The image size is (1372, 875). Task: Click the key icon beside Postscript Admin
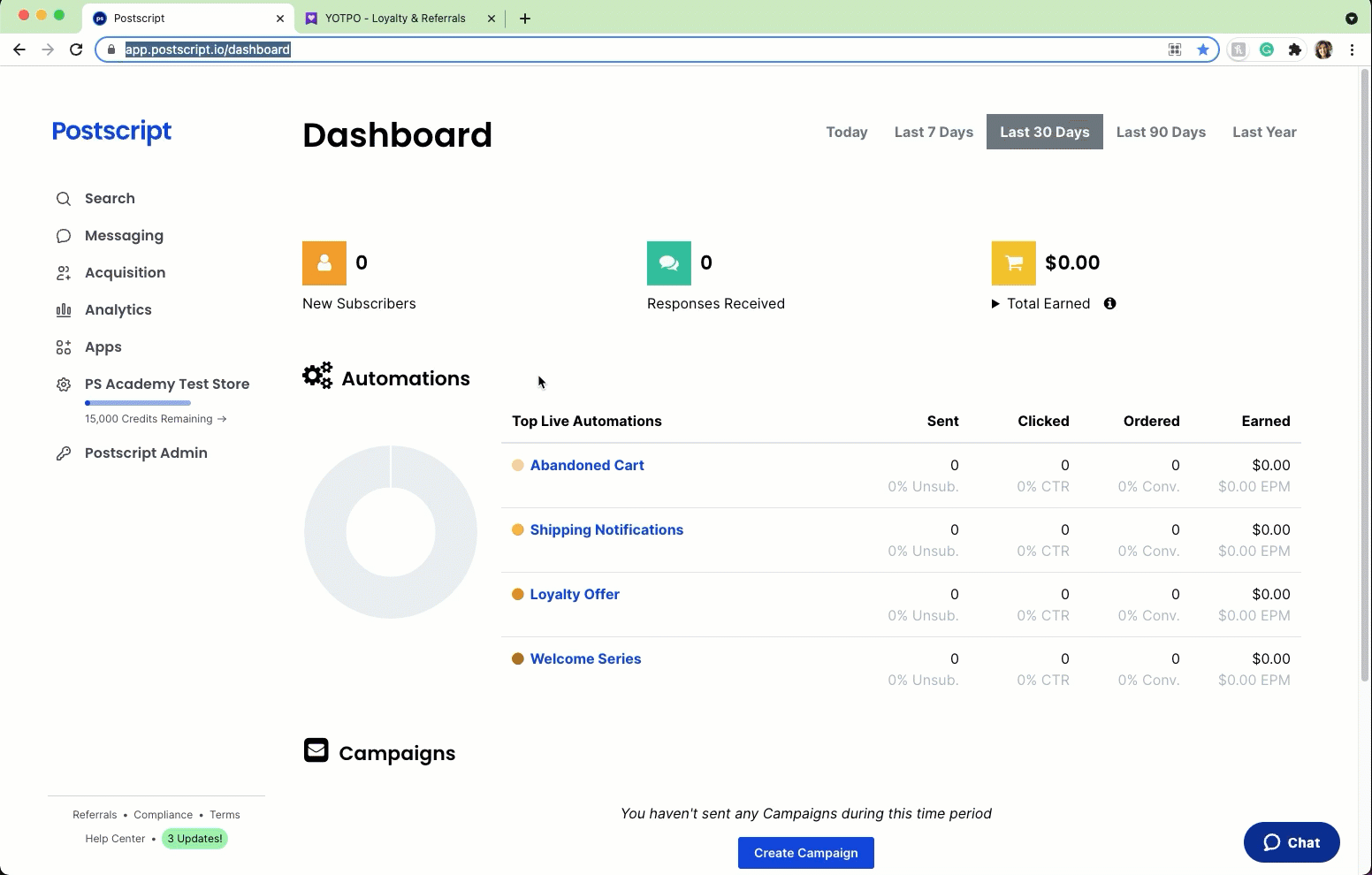point(64,453)
